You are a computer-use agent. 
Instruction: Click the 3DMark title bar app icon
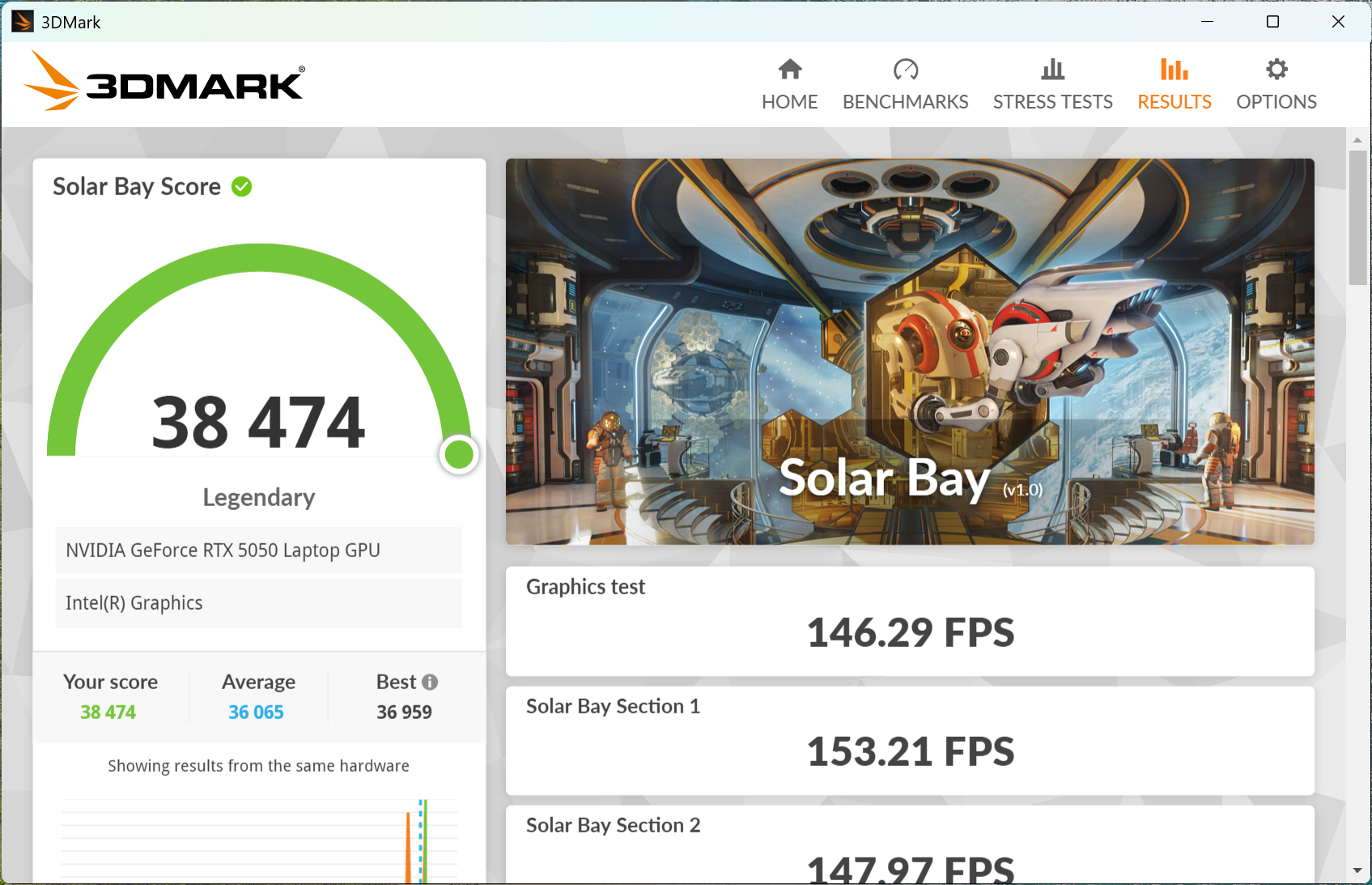22,22
